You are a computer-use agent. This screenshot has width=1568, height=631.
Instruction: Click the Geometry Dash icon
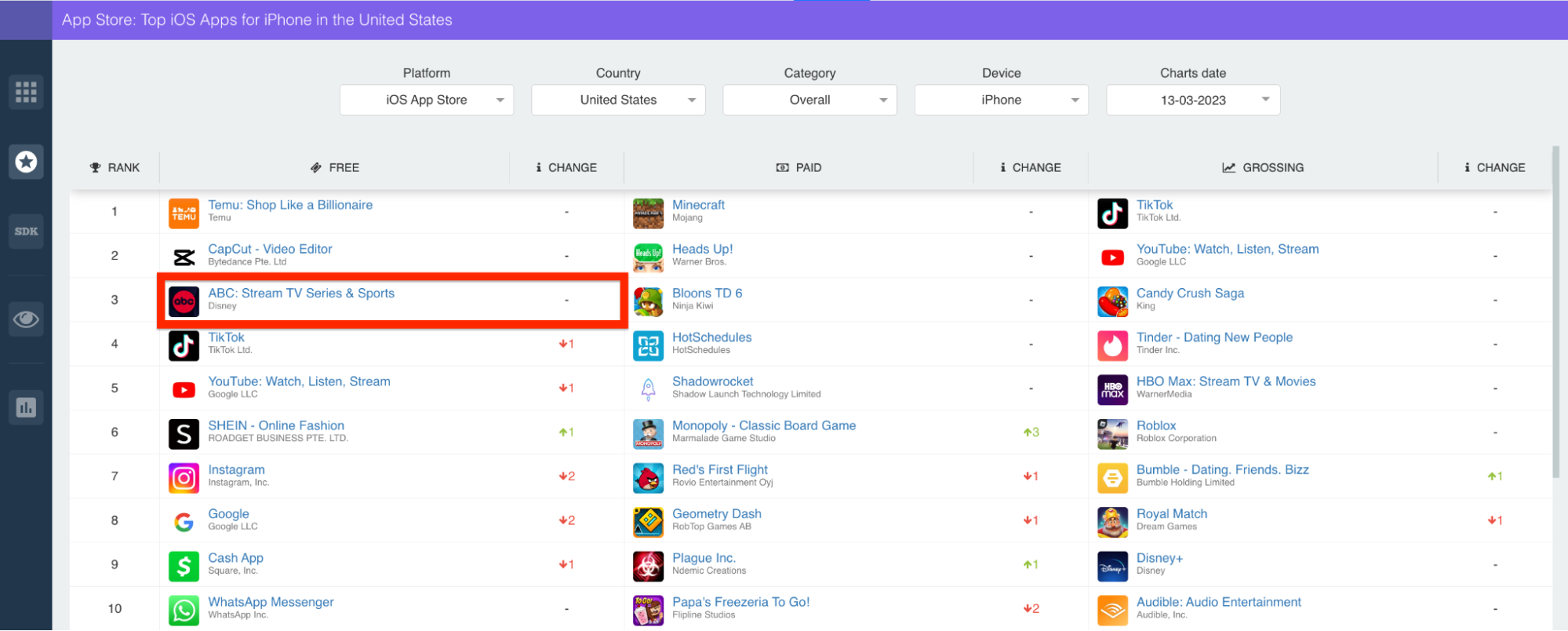[x=648, y=522]
